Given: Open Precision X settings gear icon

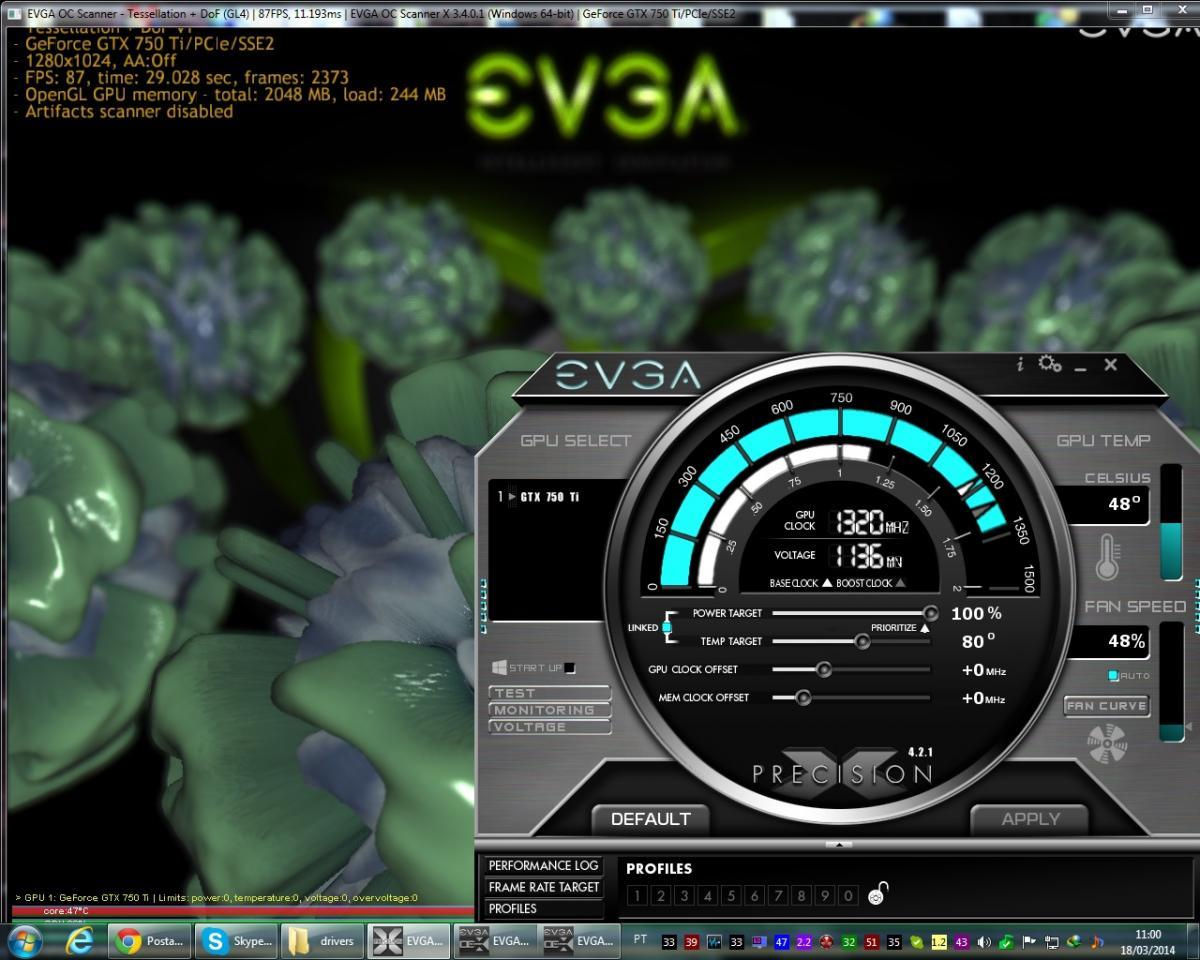Looking at the screenshot, I should (1049, 364).
